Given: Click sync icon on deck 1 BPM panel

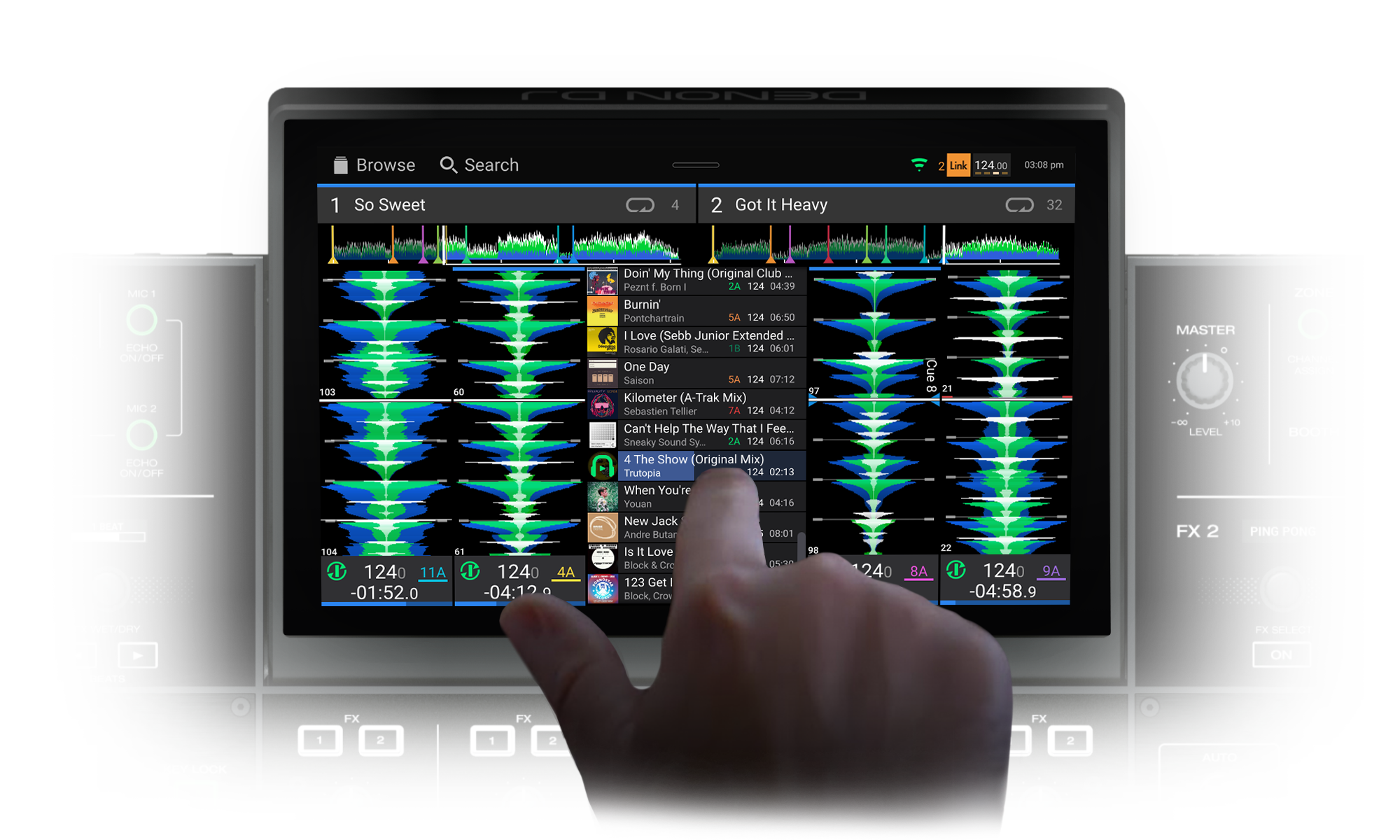Looking at the screenshot, I should [x=337, y=572].
